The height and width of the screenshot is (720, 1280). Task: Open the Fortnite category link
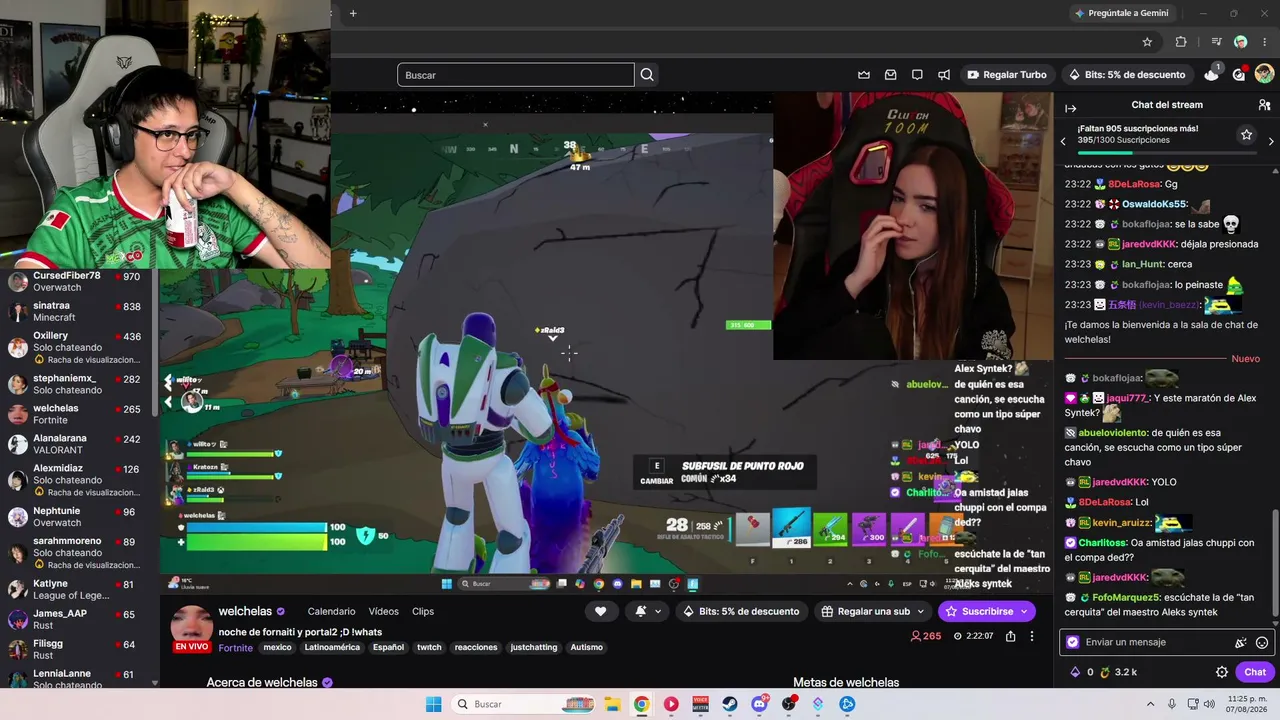tap(236, 648)
